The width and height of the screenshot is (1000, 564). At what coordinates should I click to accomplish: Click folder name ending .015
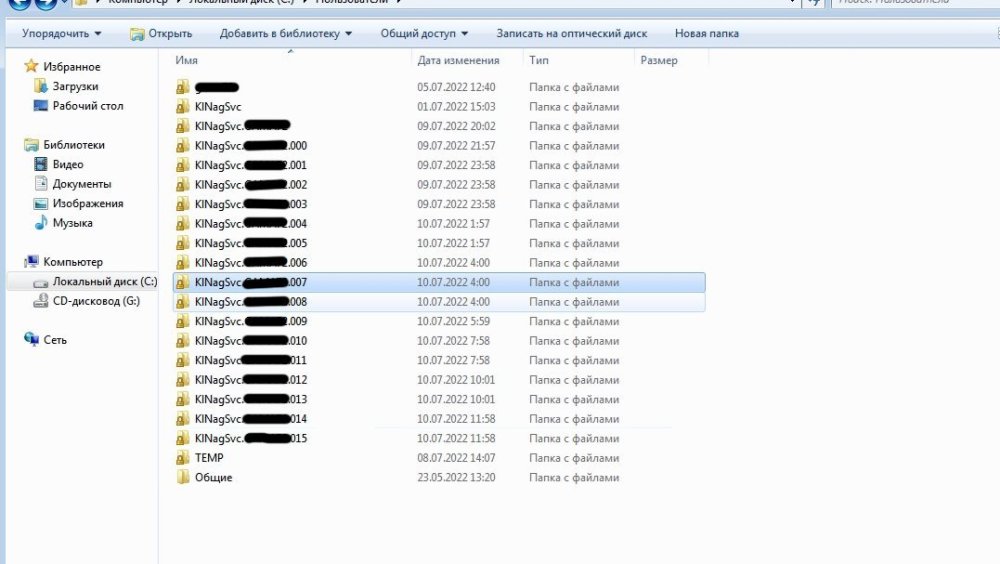click(251, 438)
